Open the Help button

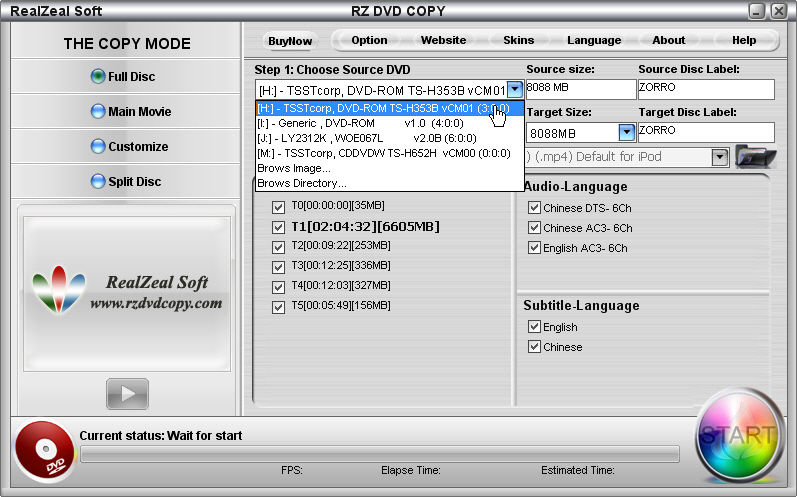(744, 40)
